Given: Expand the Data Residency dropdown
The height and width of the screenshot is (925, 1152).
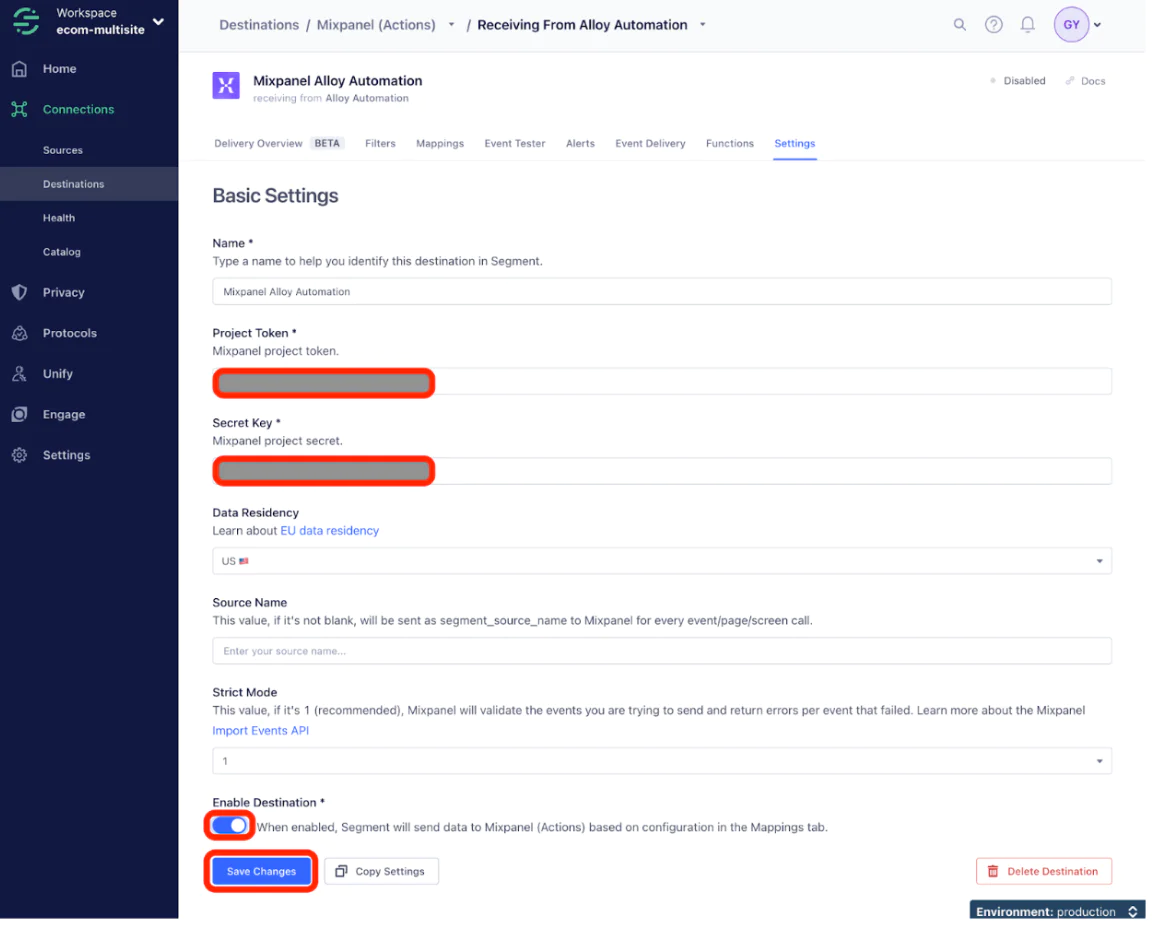Looking at the screenshot, I should 661,561.
